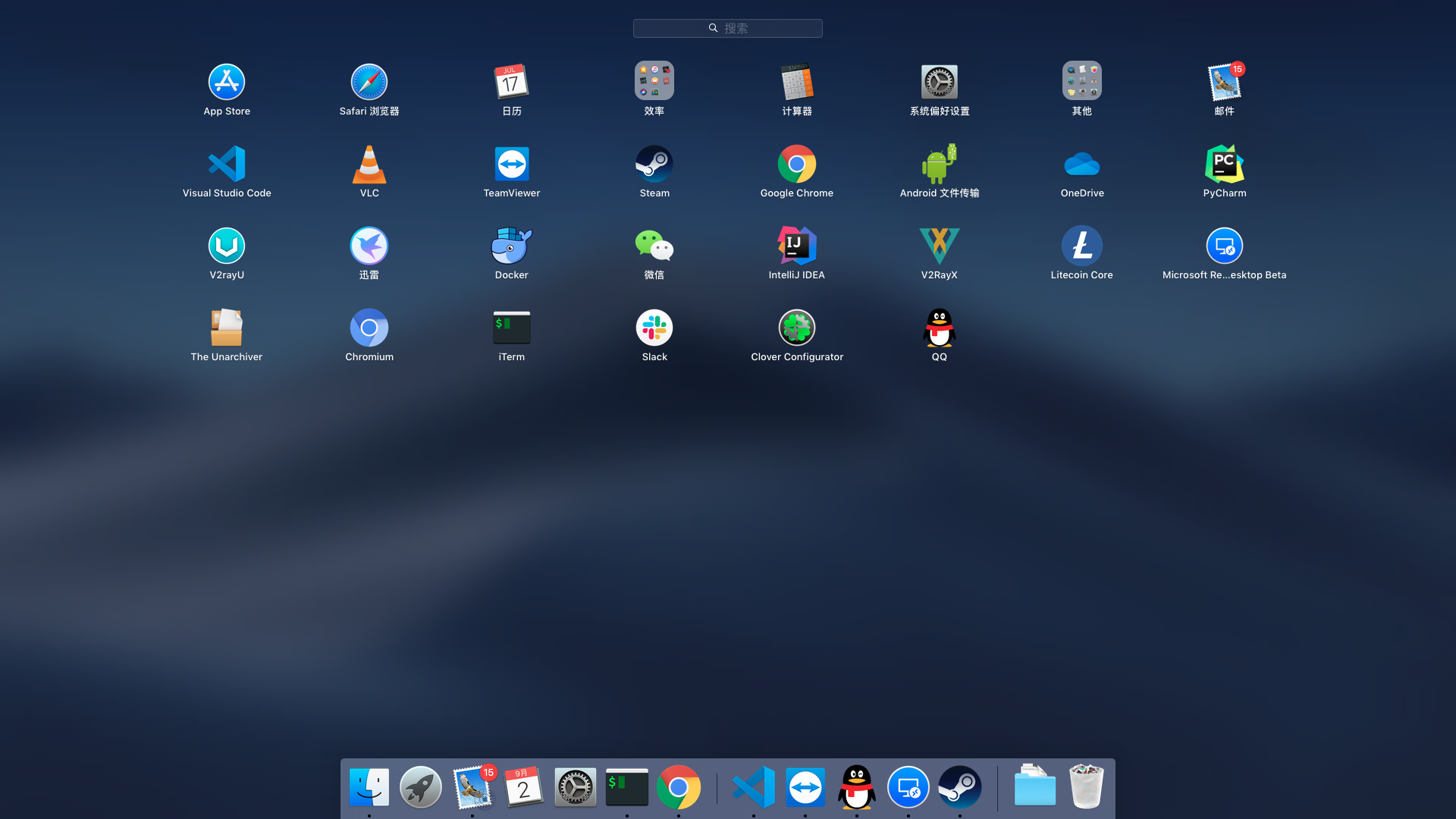Click the Launchpad search field
The width and height of the screenshot is (1456, 819).
click(728, 28)
